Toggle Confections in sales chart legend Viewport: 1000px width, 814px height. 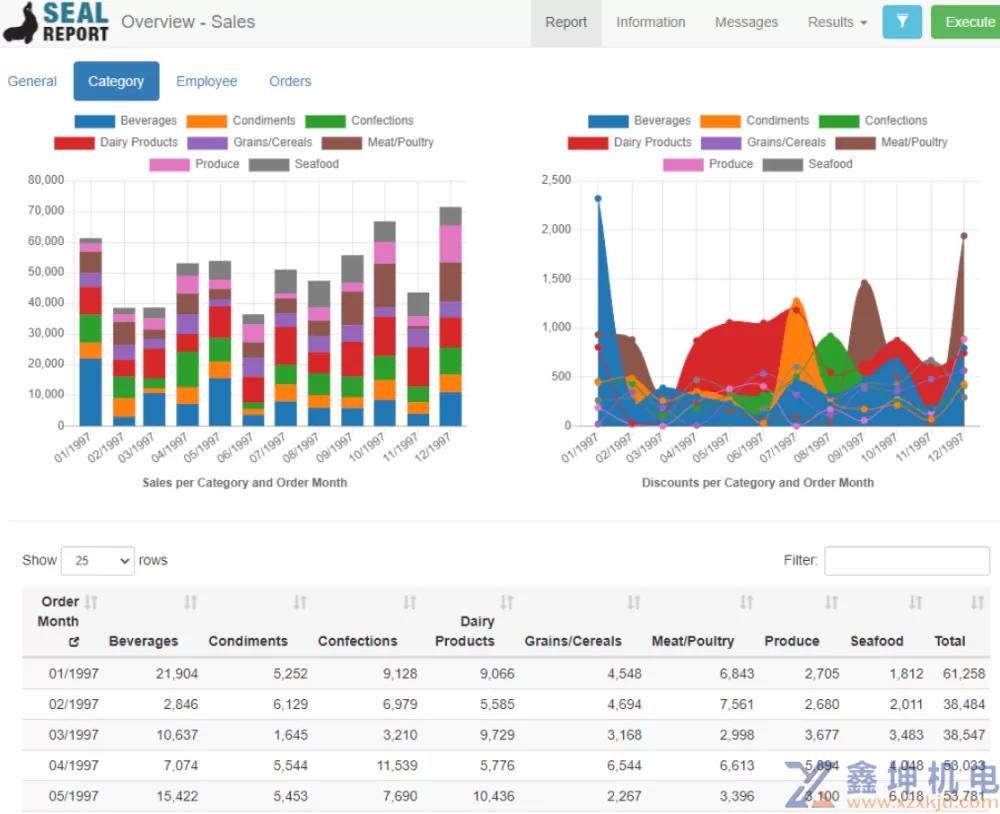[360, 121]
